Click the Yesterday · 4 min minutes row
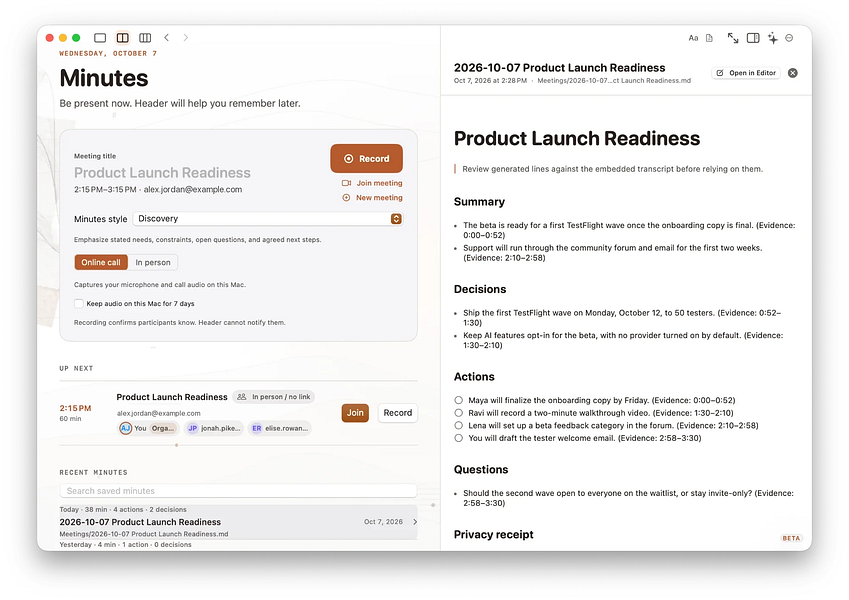Image resolution: width=849 pixels, height=600 pixels. [x=238, y=545]
